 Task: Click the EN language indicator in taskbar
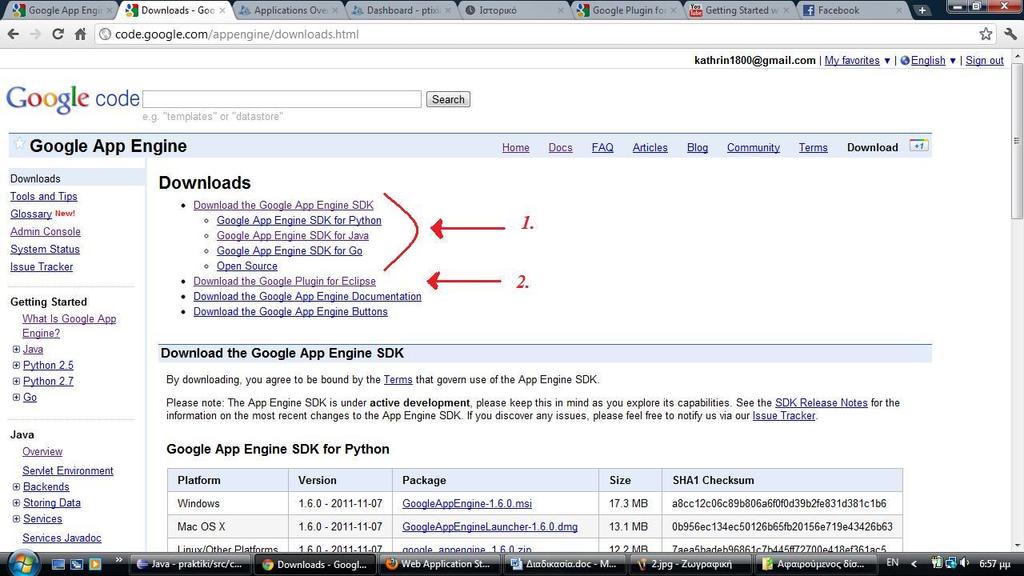(x=892, y=563)
